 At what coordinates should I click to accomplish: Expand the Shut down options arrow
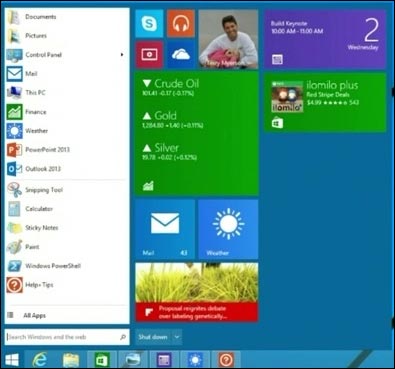[x=177, y=337]
